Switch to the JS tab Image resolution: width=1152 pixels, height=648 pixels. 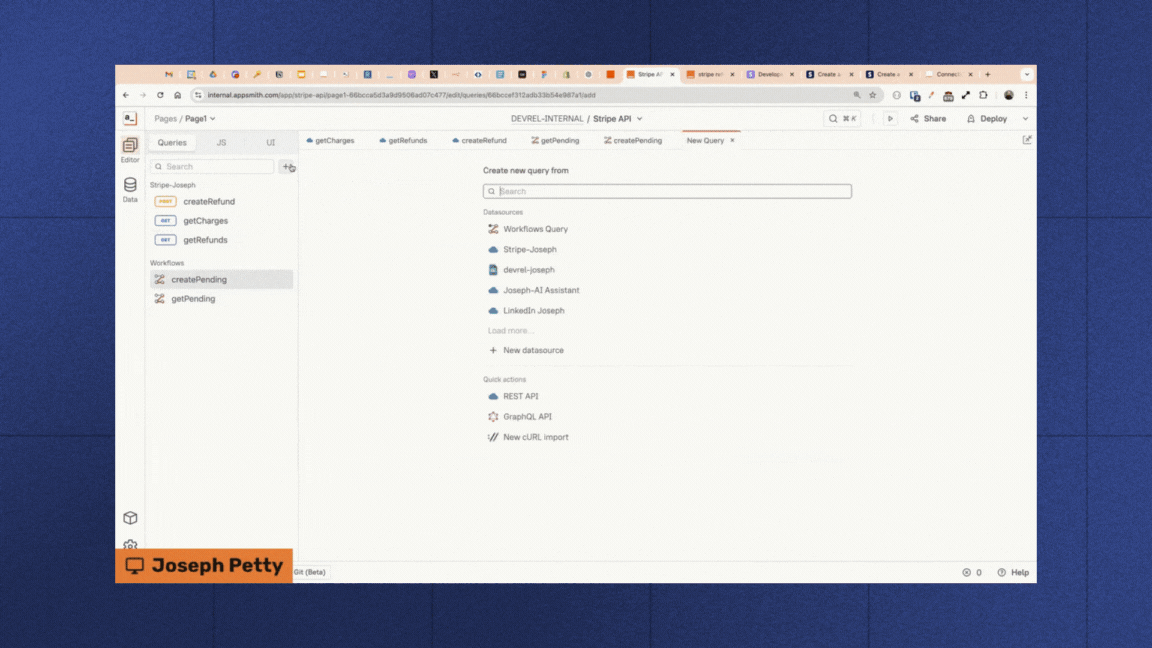tap(221, 141)
